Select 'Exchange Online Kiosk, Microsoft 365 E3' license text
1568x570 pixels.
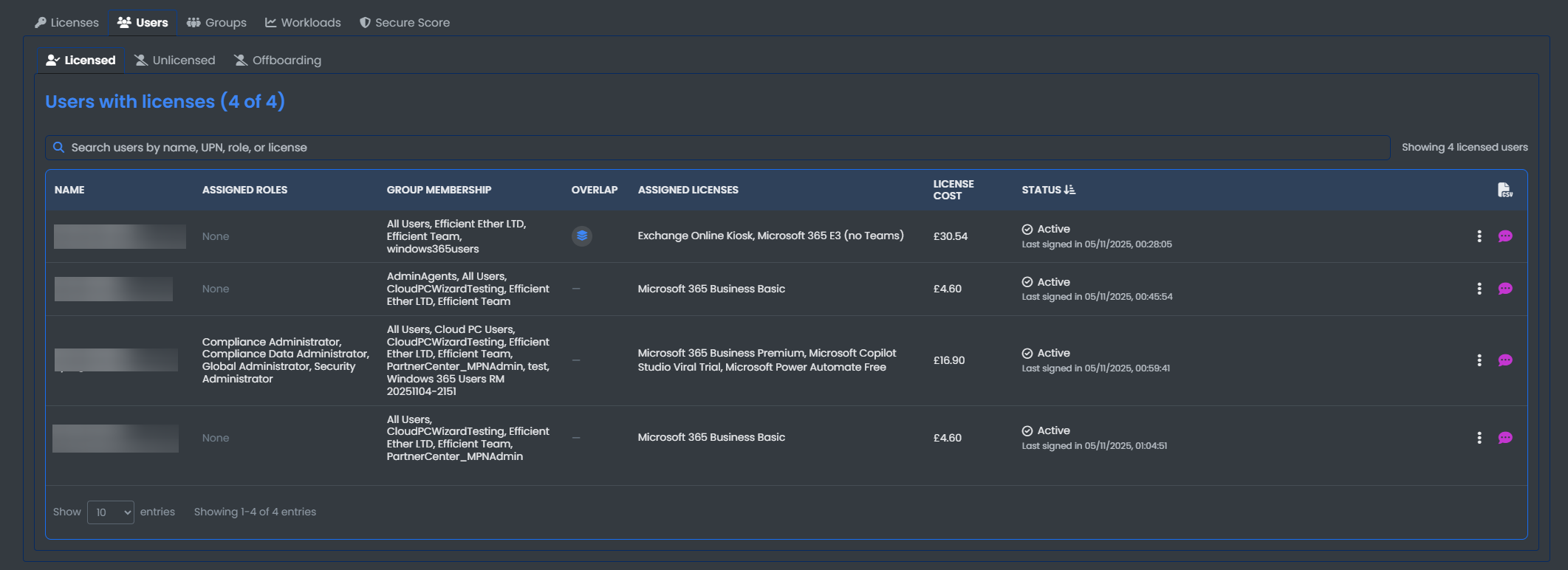pyautogui.click(x=770, y=236)
